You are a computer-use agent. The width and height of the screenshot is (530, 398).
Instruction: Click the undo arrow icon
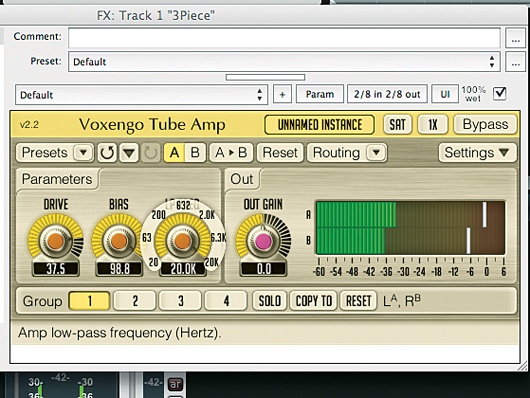[107, 153]
